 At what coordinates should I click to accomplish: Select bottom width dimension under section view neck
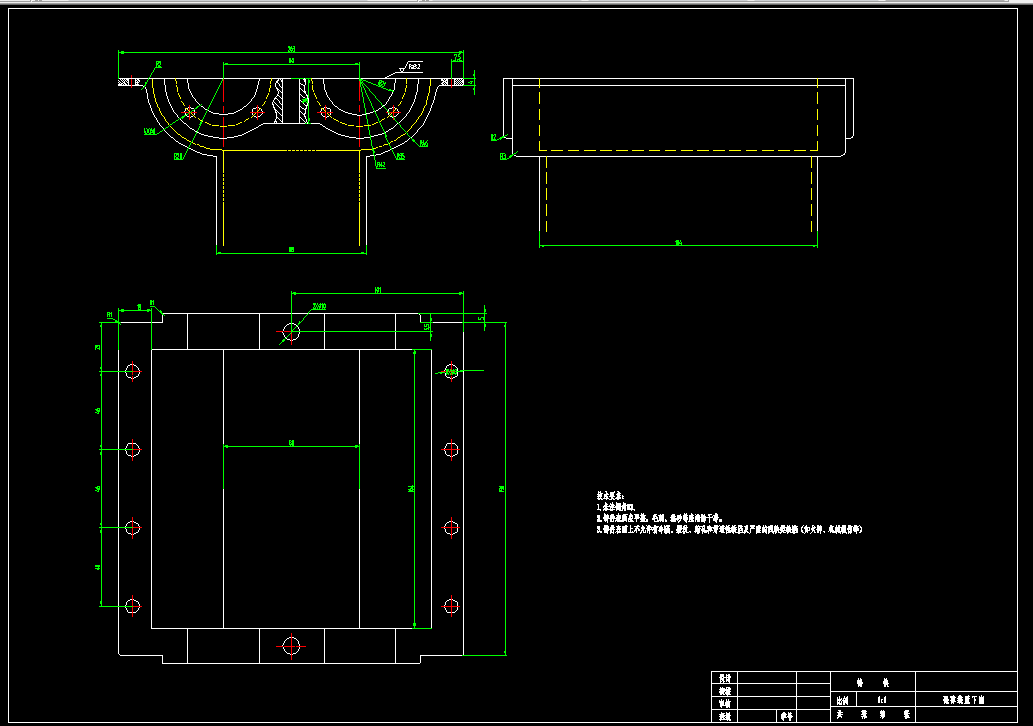291,250
